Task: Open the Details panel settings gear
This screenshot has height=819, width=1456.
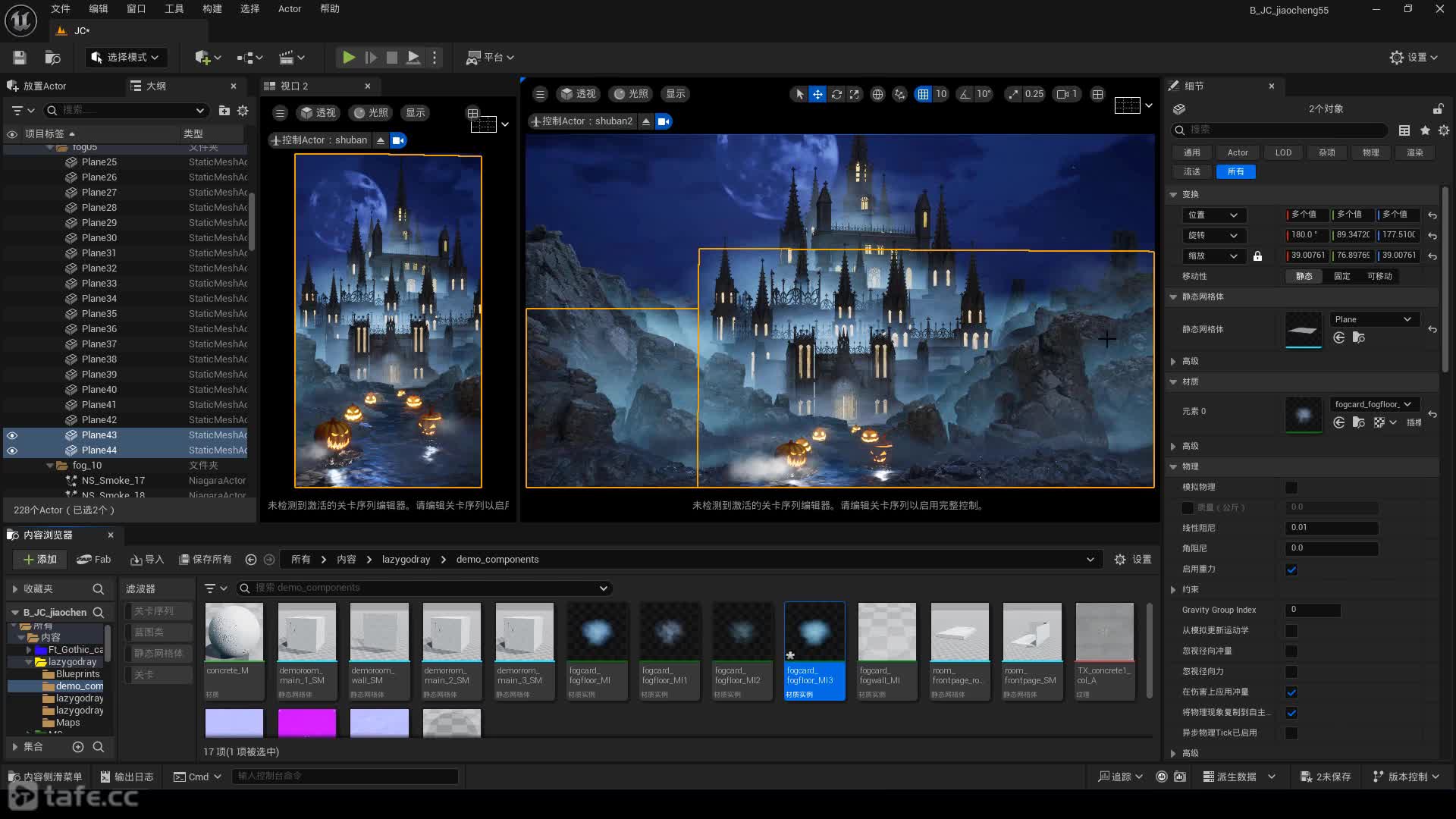Action: pos(1444,130)
